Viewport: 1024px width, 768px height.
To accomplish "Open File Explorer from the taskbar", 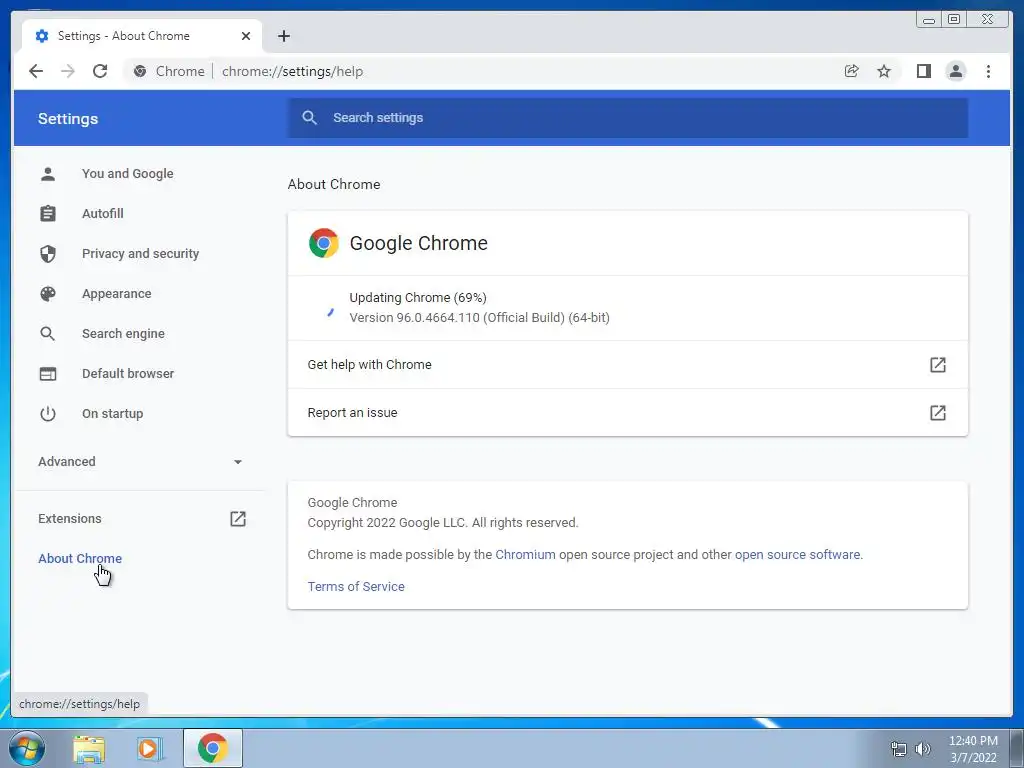I will (x=89, y=749).
